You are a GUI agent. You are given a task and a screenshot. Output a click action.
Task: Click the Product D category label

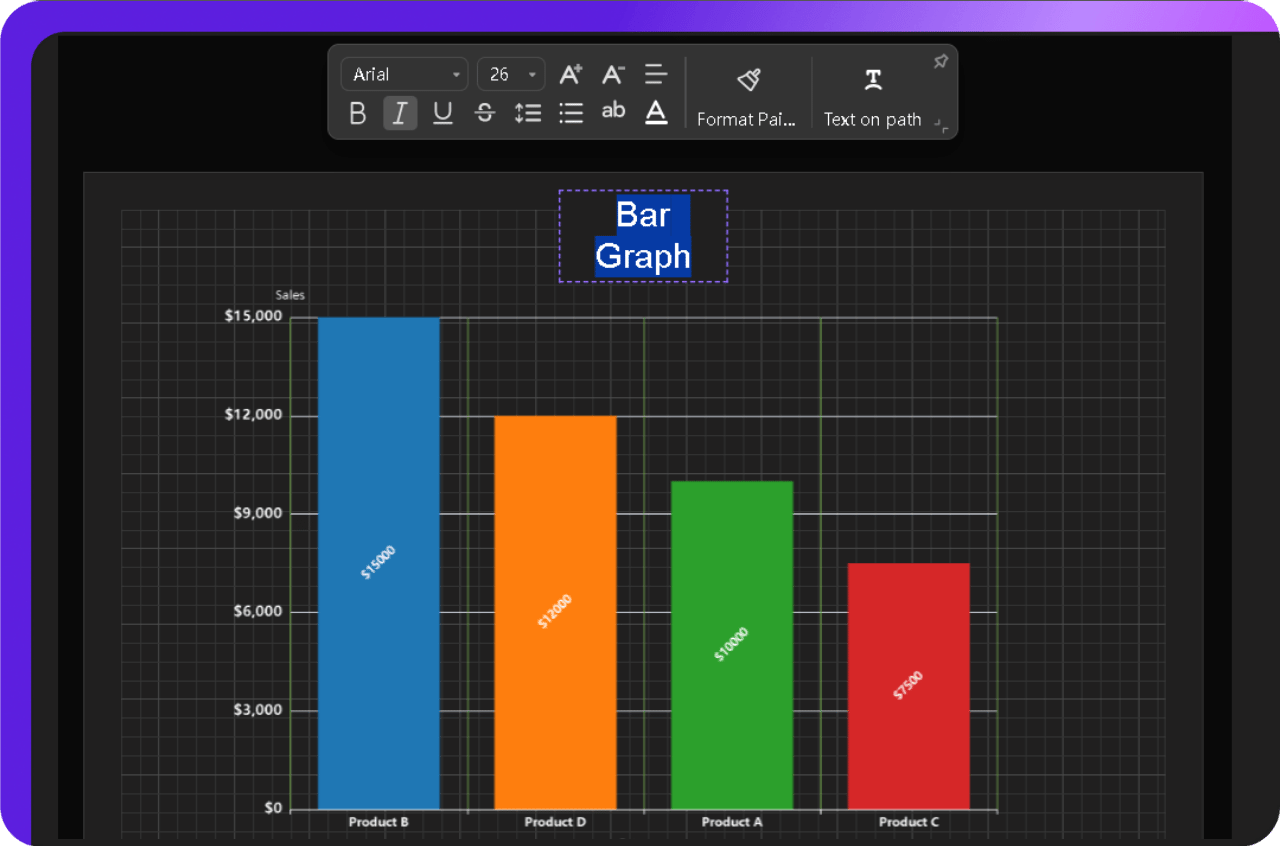click(x=555, y=822)
